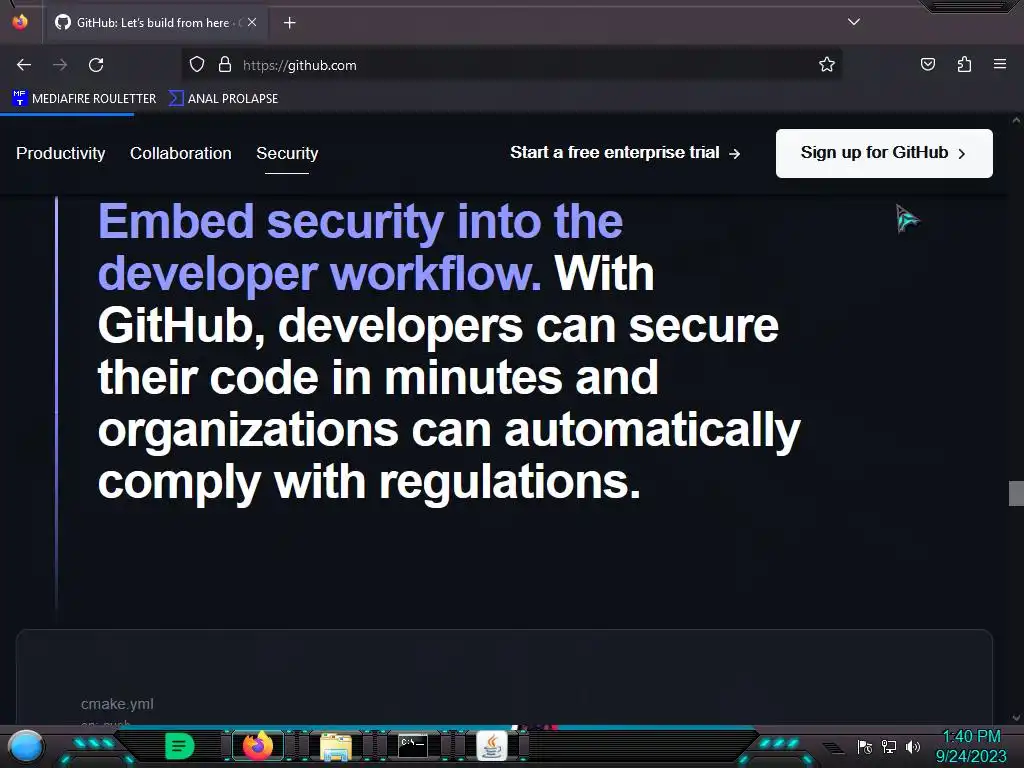Select the GitHub tab
1024x768 pixels.
[x=155, y=23]
